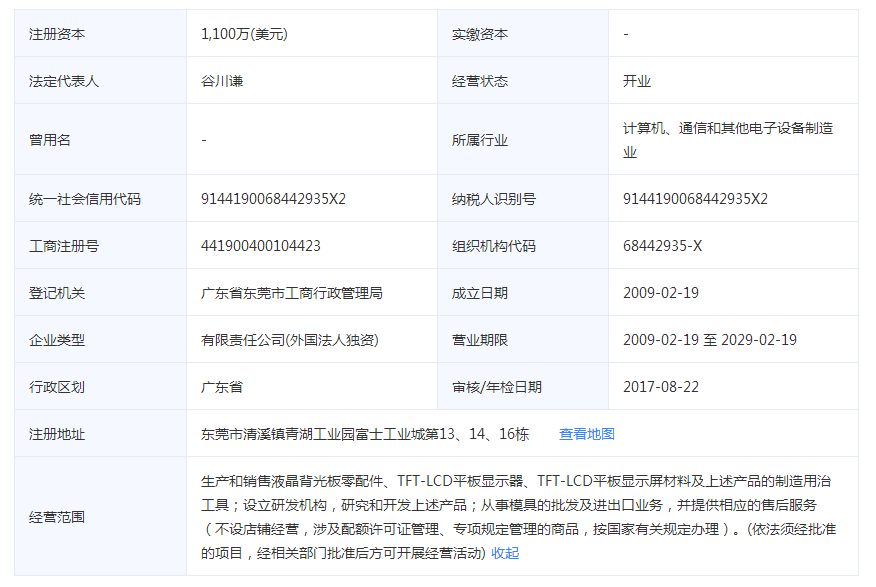Select business registration number 441900400104423
This screenshot has width=876, height=587.
tap(260, 246)
